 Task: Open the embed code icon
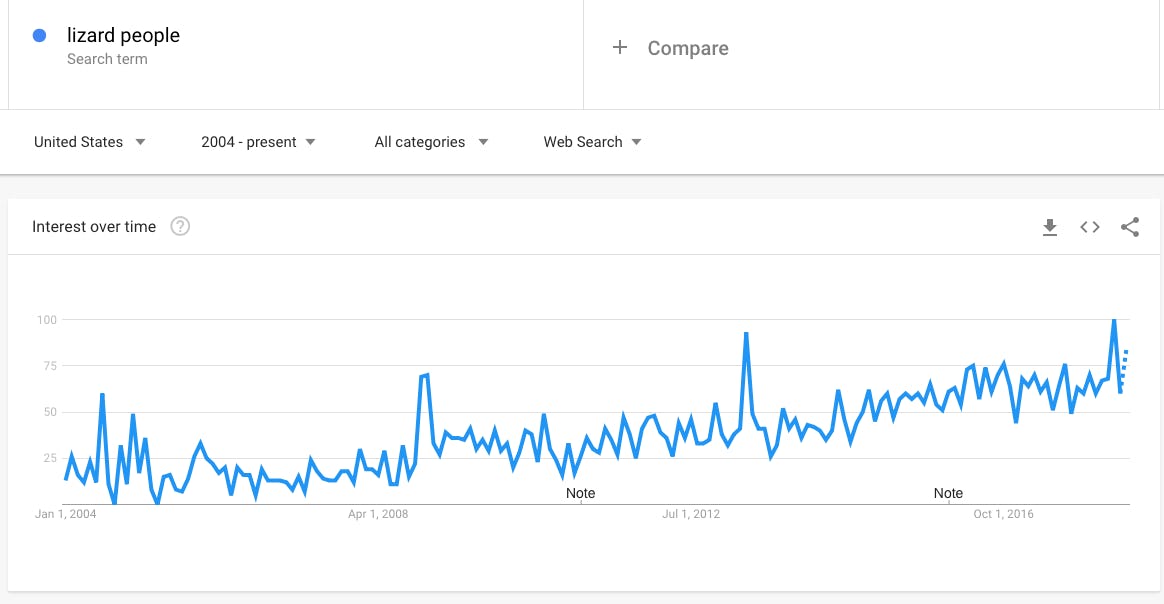[x=1090, y=227]
